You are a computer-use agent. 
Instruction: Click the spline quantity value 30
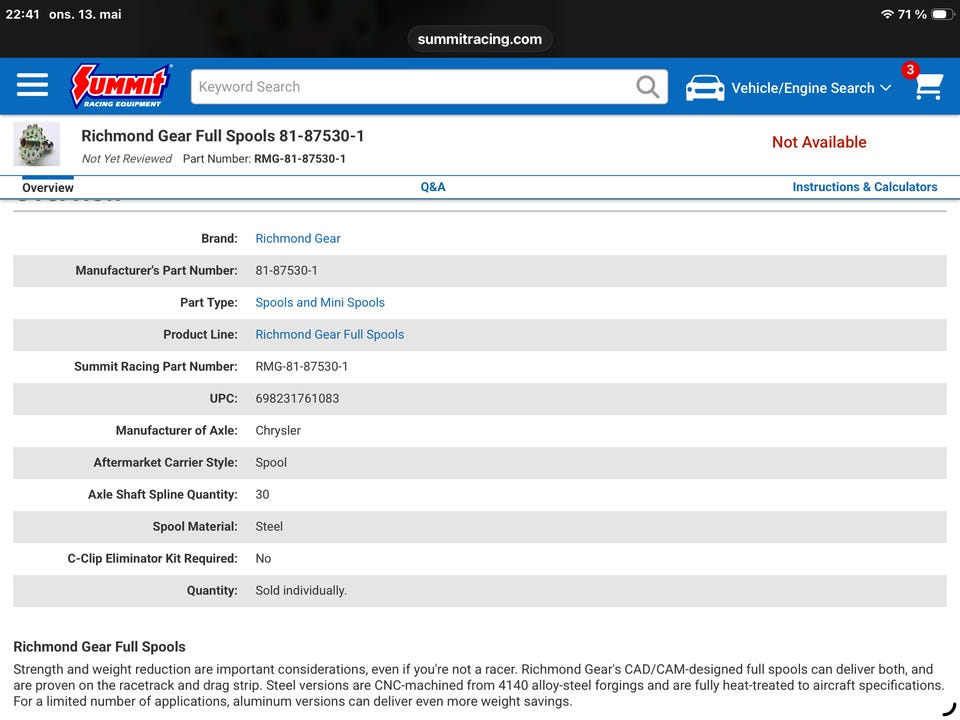(x=262, y=494)
